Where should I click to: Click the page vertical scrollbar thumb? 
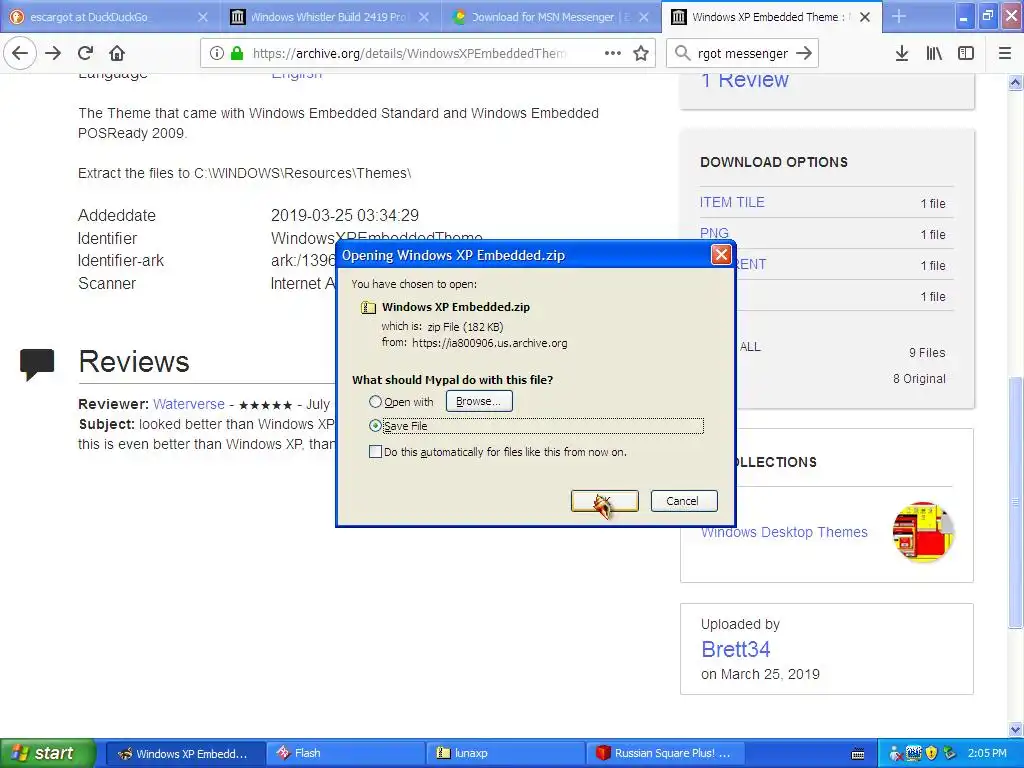(1015, 503)
